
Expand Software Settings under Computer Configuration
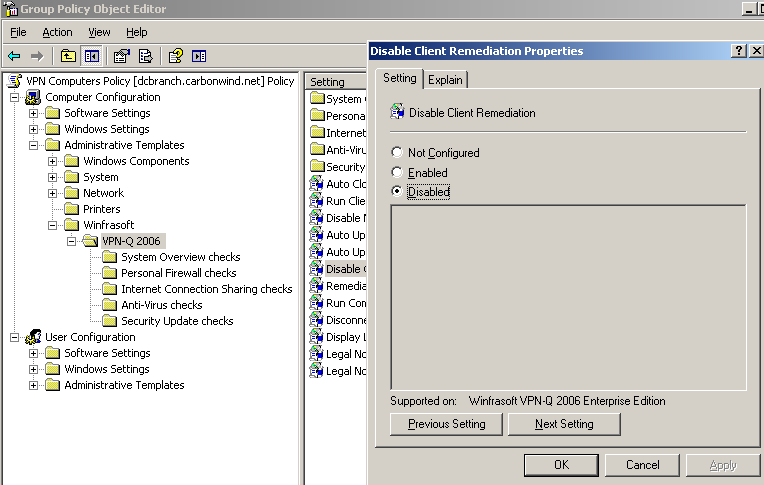34,114
